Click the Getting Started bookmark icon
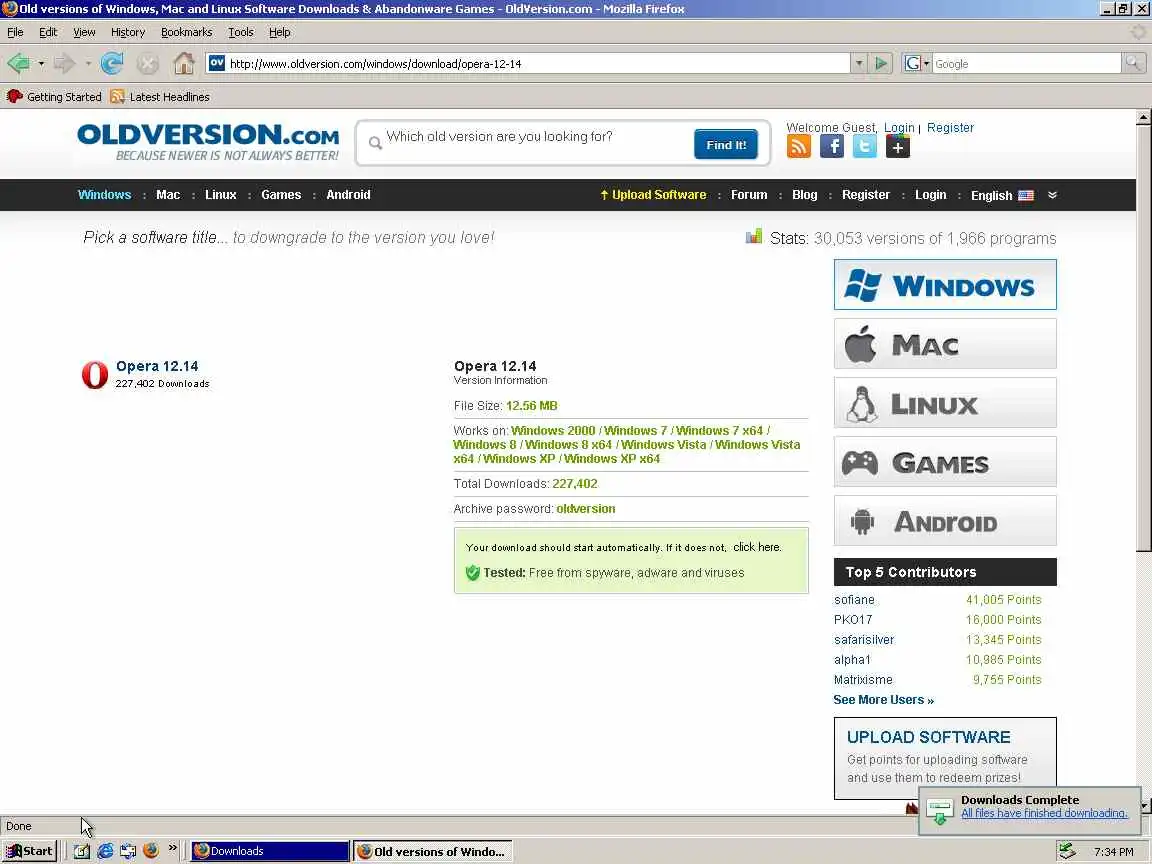 coord(14,96)
